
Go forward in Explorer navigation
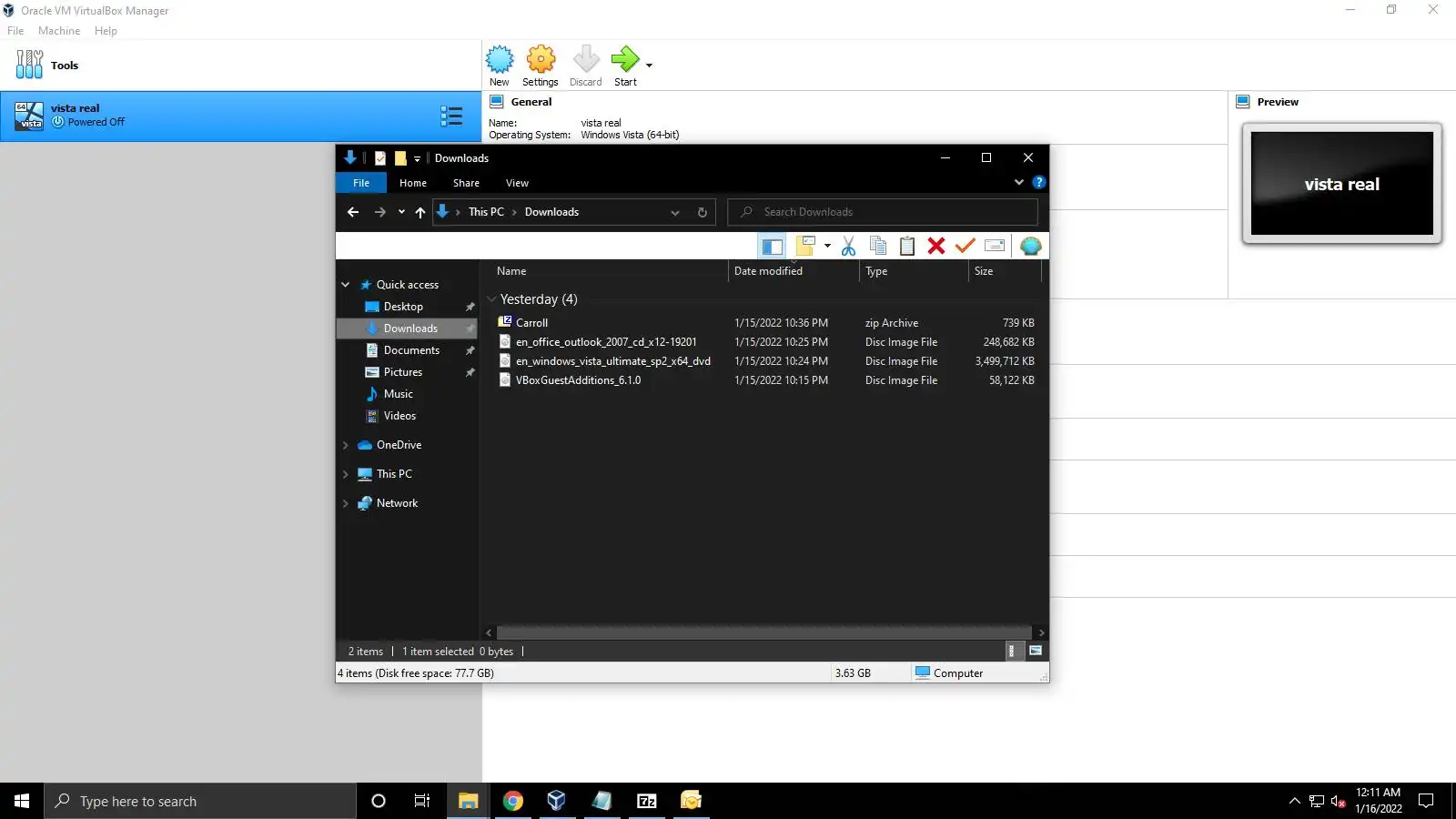coord(380,212)
